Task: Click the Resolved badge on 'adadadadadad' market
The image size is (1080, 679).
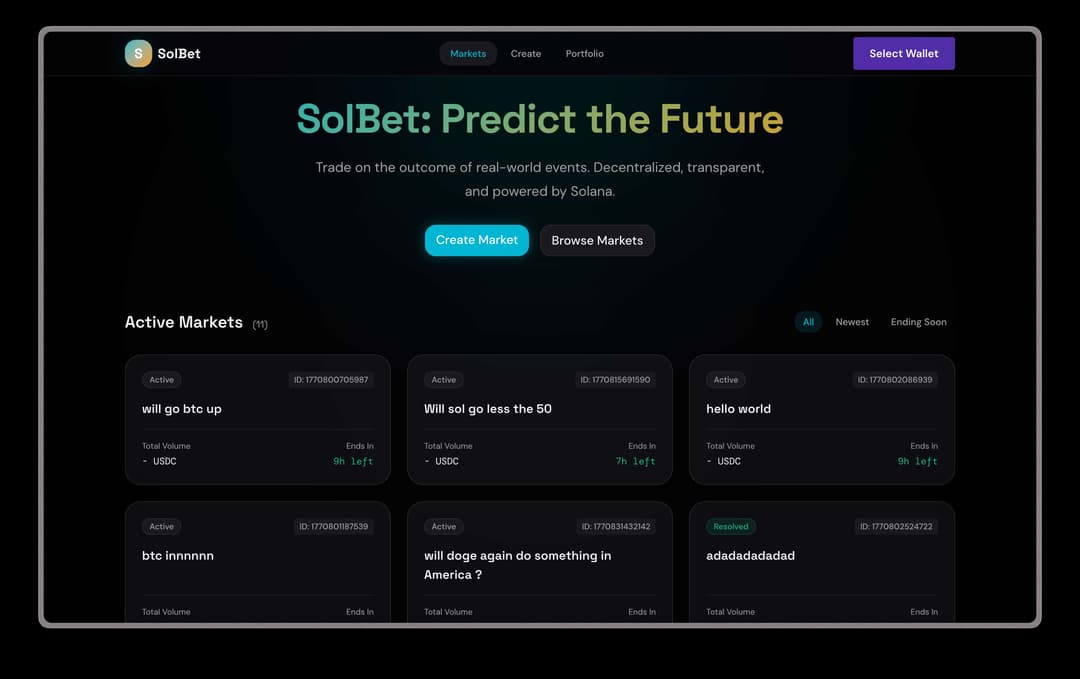Action: [730, 526]
